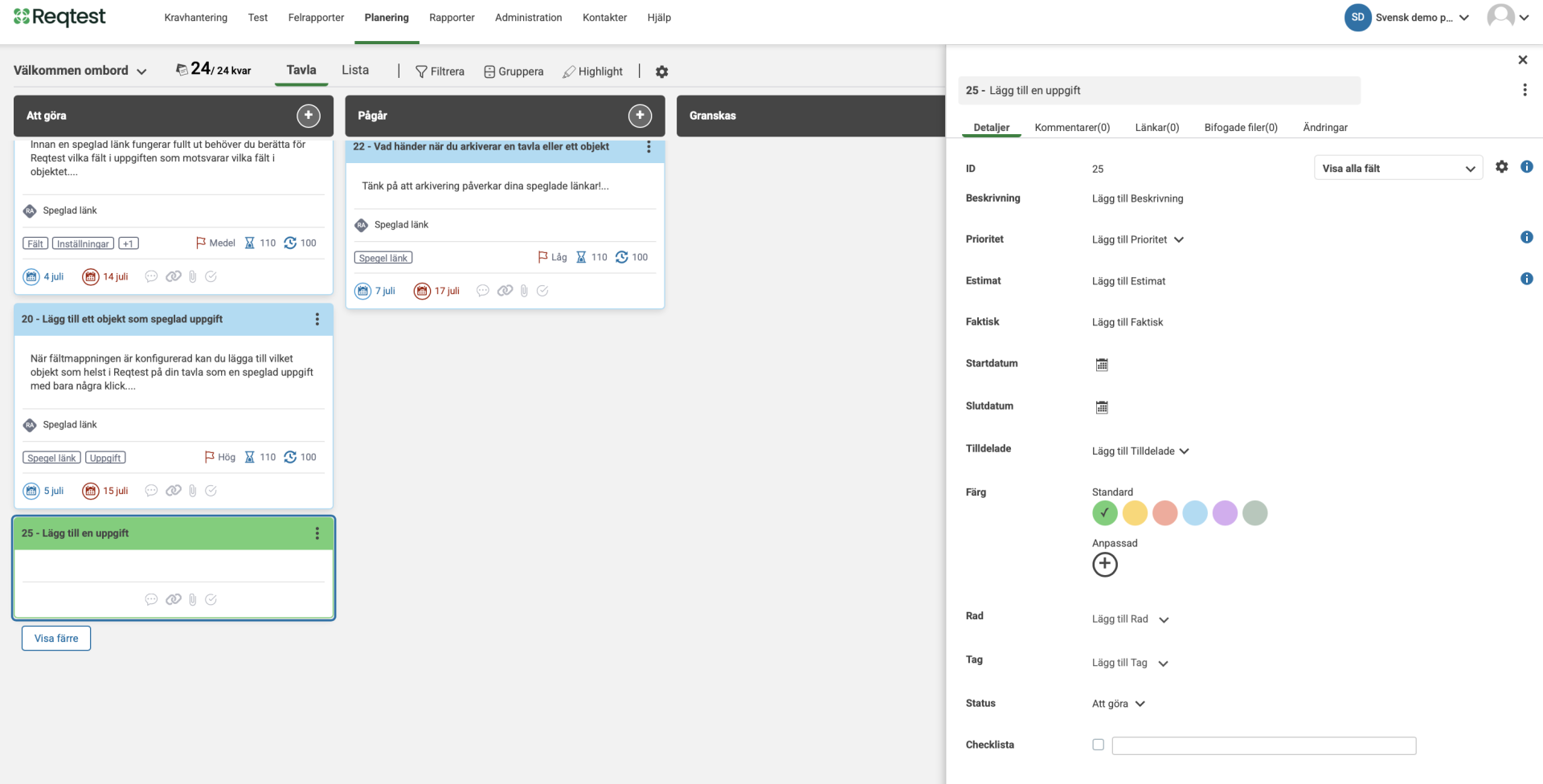Open three-dot menu on card 20

[x=317, y=319]
